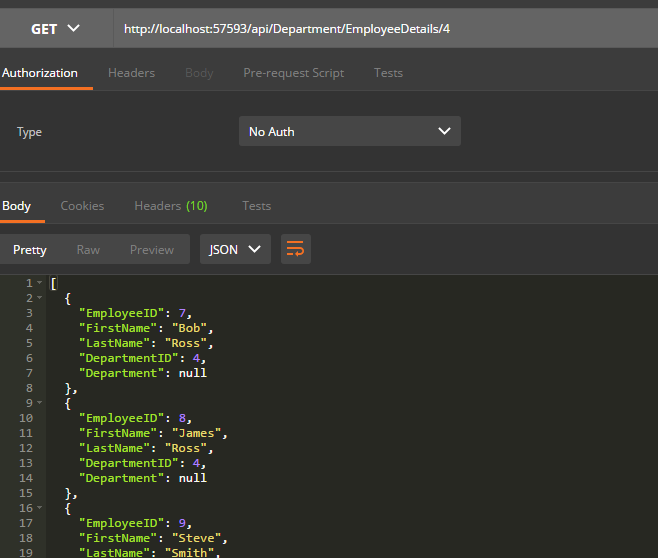
Task: Select the request Tests tab
Action: pos(388,73)
